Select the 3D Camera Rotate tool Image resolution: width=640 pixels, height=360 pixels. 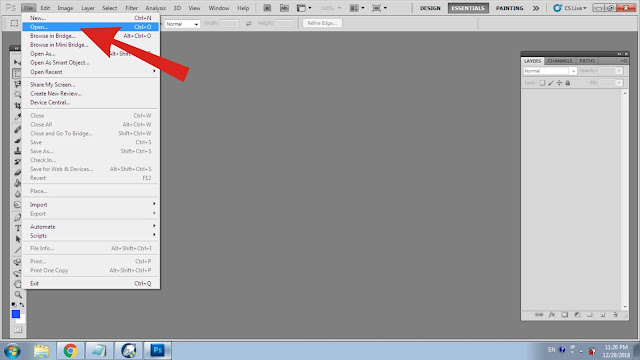[17, 273]
